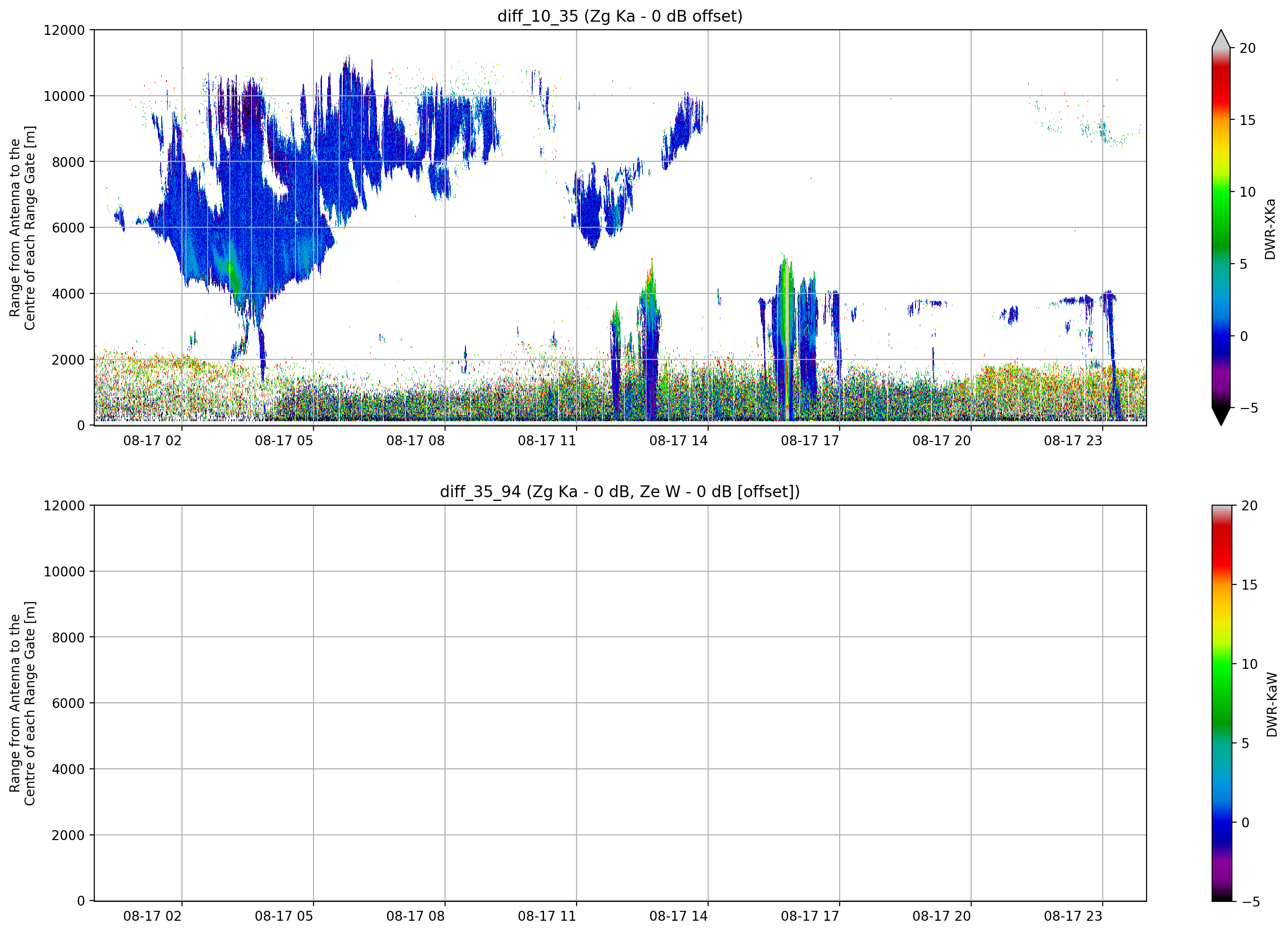Viewport: 1288px width, 933px height.
Task: Click "08-17 23" tick under diff_10_35 plot
Action: (1073, 441)
